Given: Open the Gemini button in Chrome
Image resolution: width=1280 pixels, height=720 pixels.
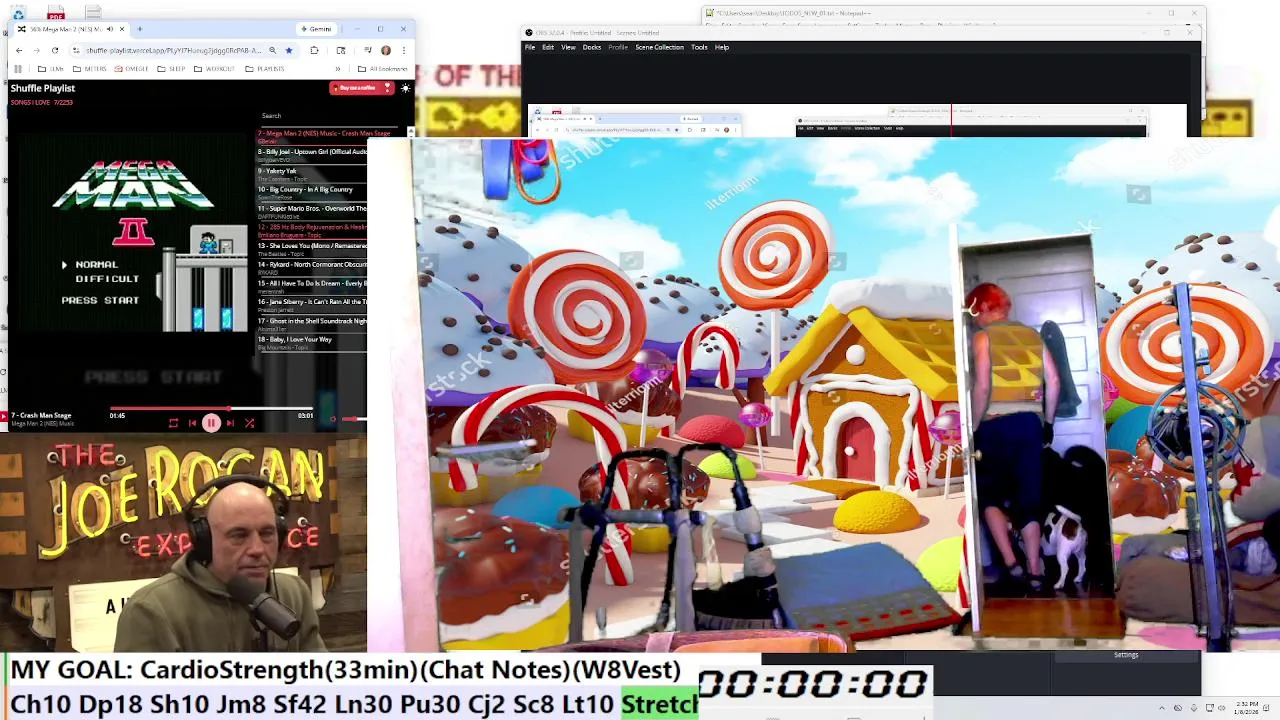Looking at the screenshot, I should pyautogui.click(x=316, y=29).
